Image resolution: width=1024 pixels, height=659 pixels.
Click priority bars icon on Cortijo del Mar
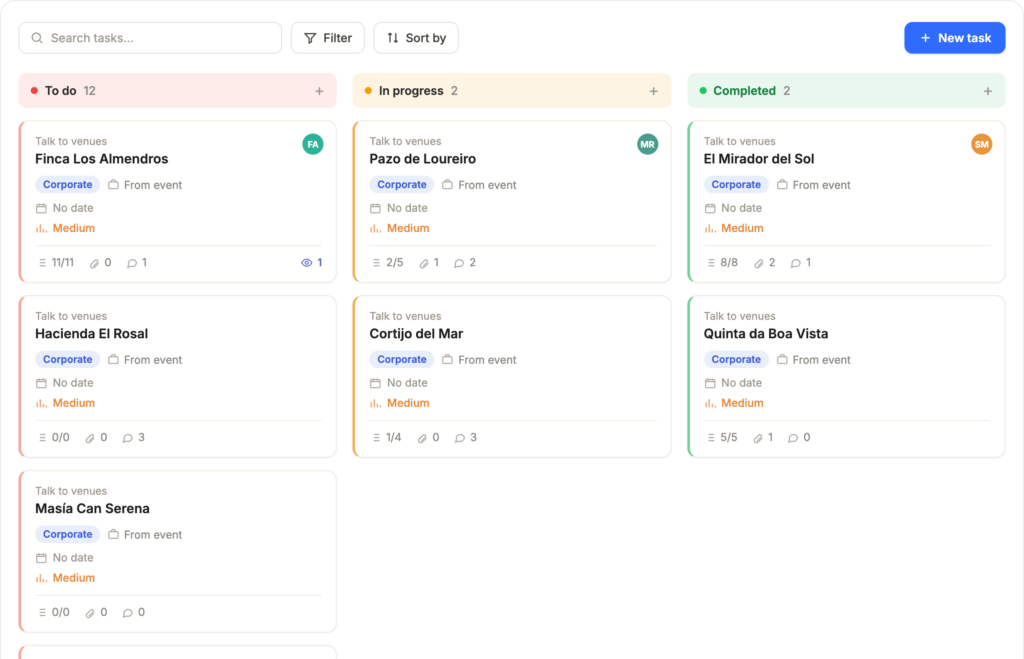(376, 404)
